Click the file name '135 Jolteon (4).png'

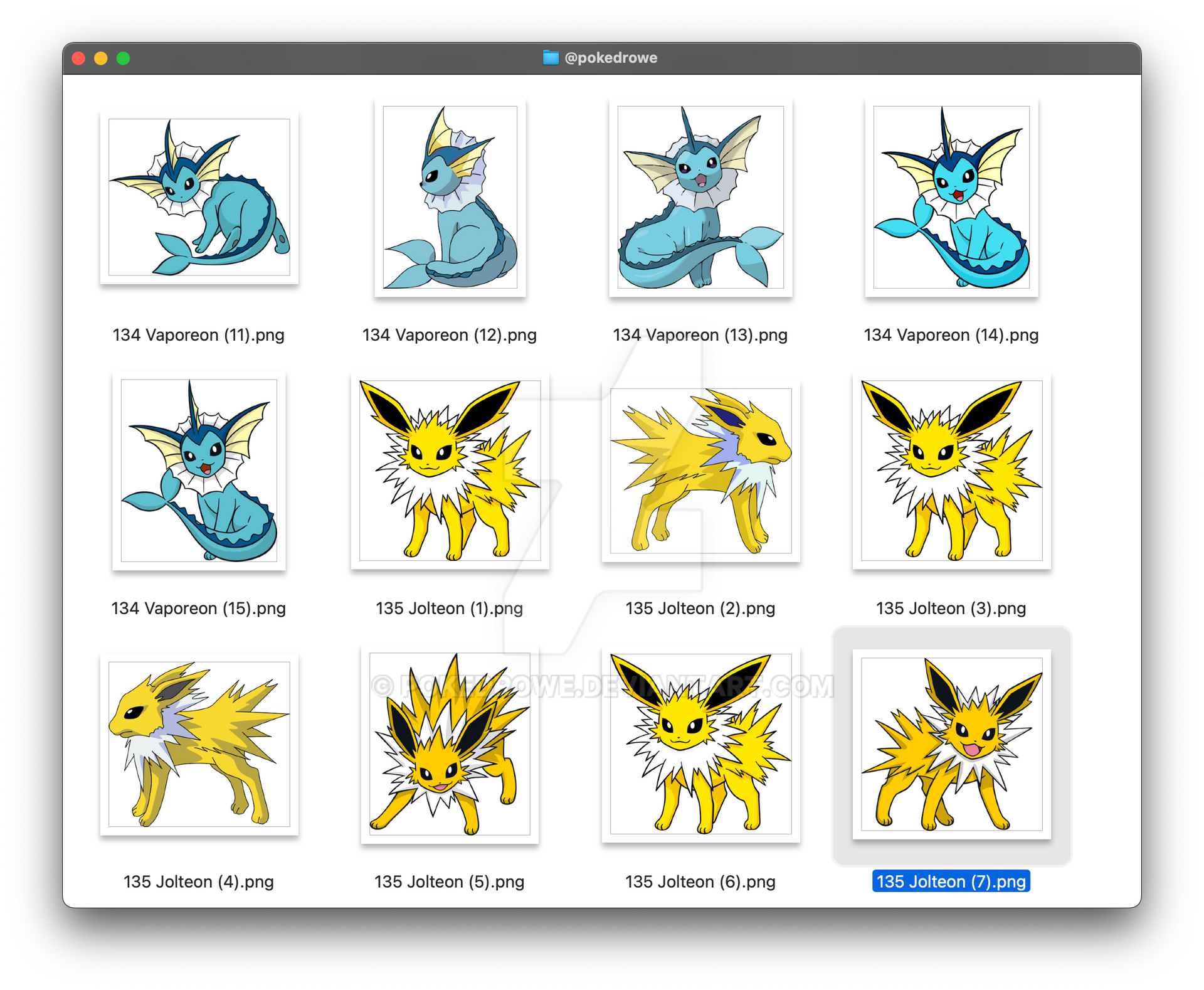coord(199,882)
